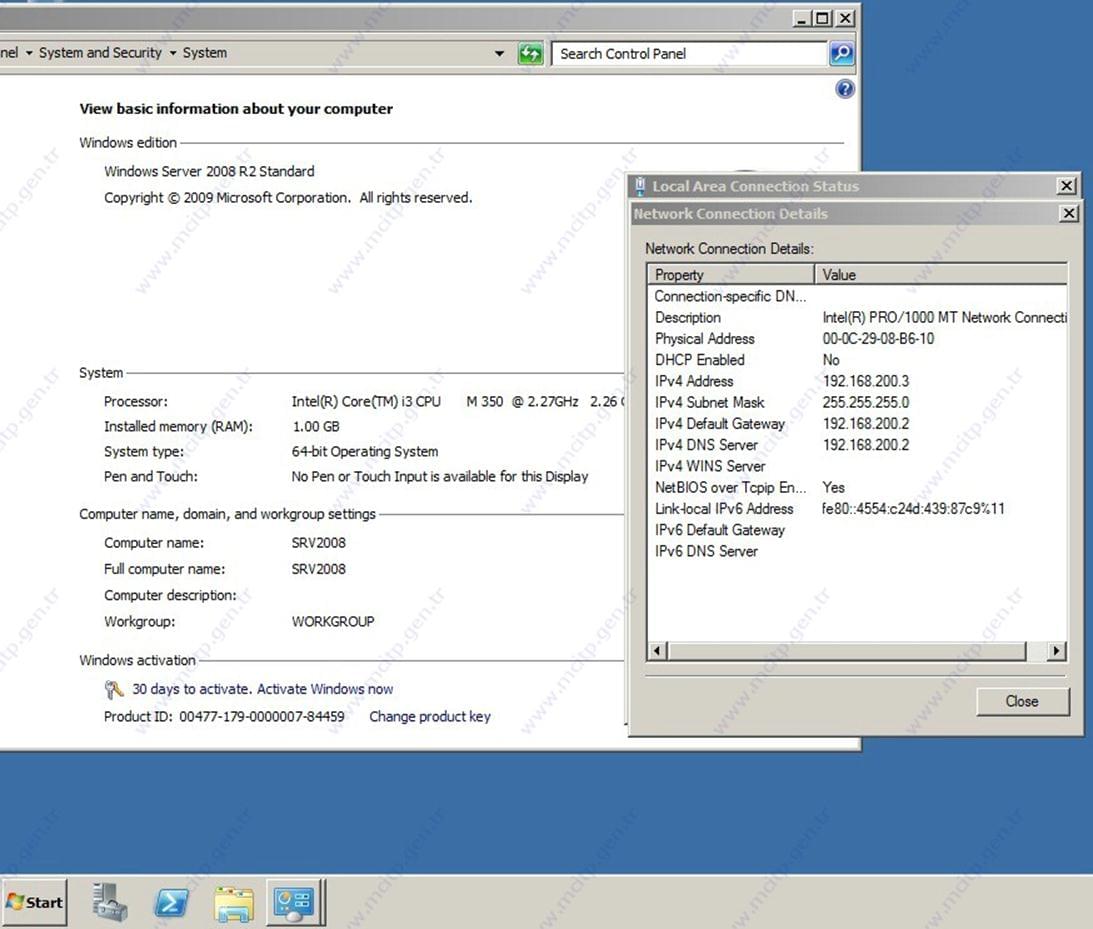Click the 64-bit Operating System value

pos(365,452)
